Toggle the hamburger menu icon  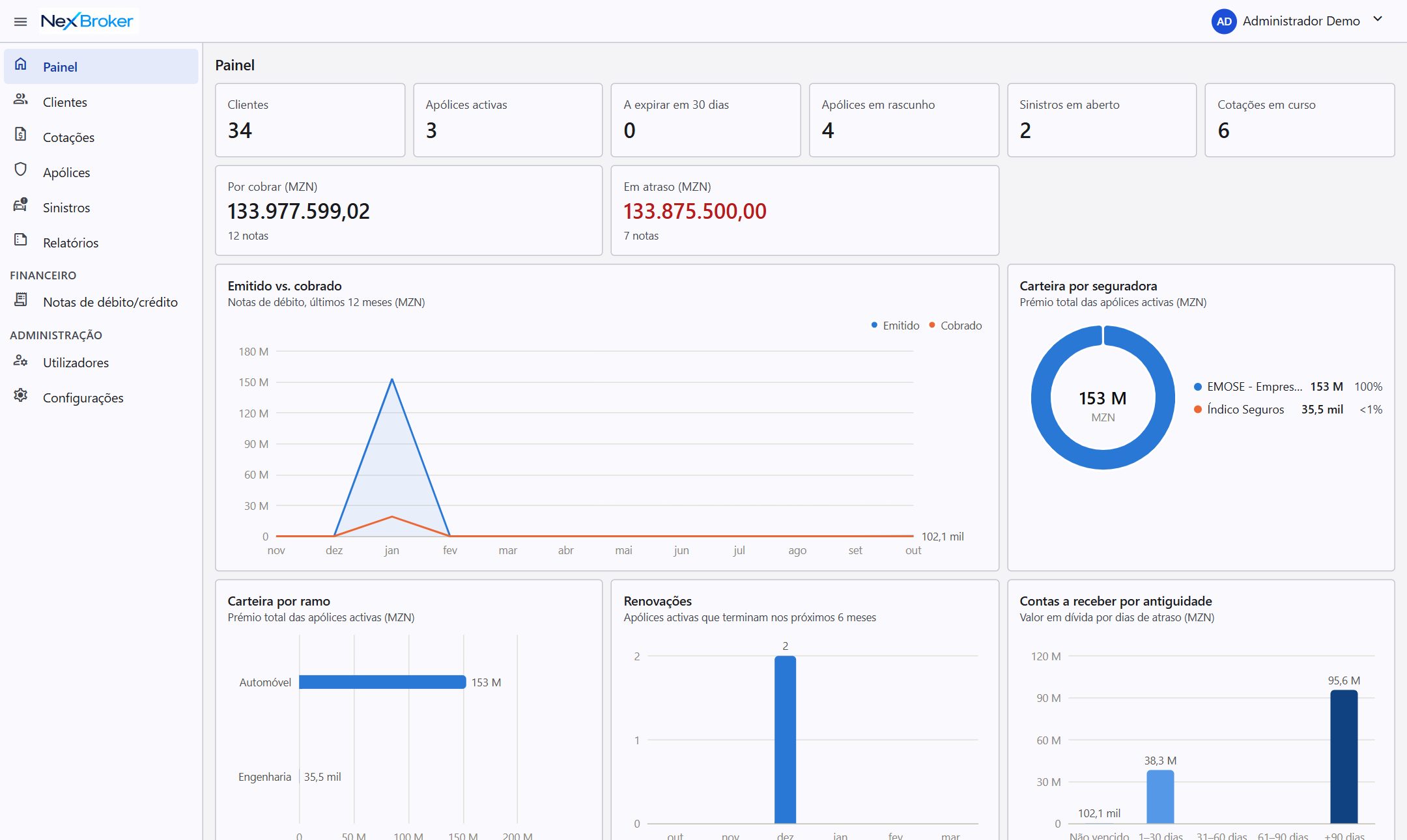tap(20, 21)
